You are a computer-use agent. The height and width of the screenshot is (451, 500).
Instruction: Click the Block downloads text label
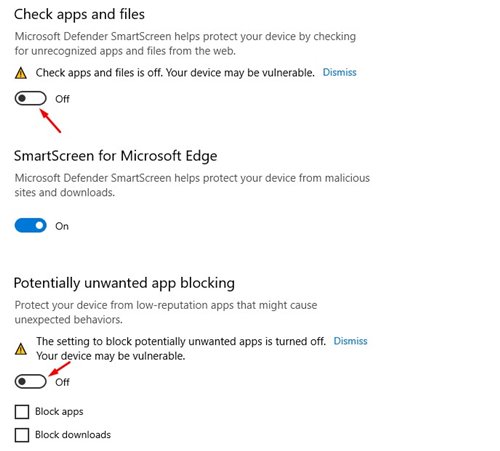pyautogui.click(x=73, y=435)
